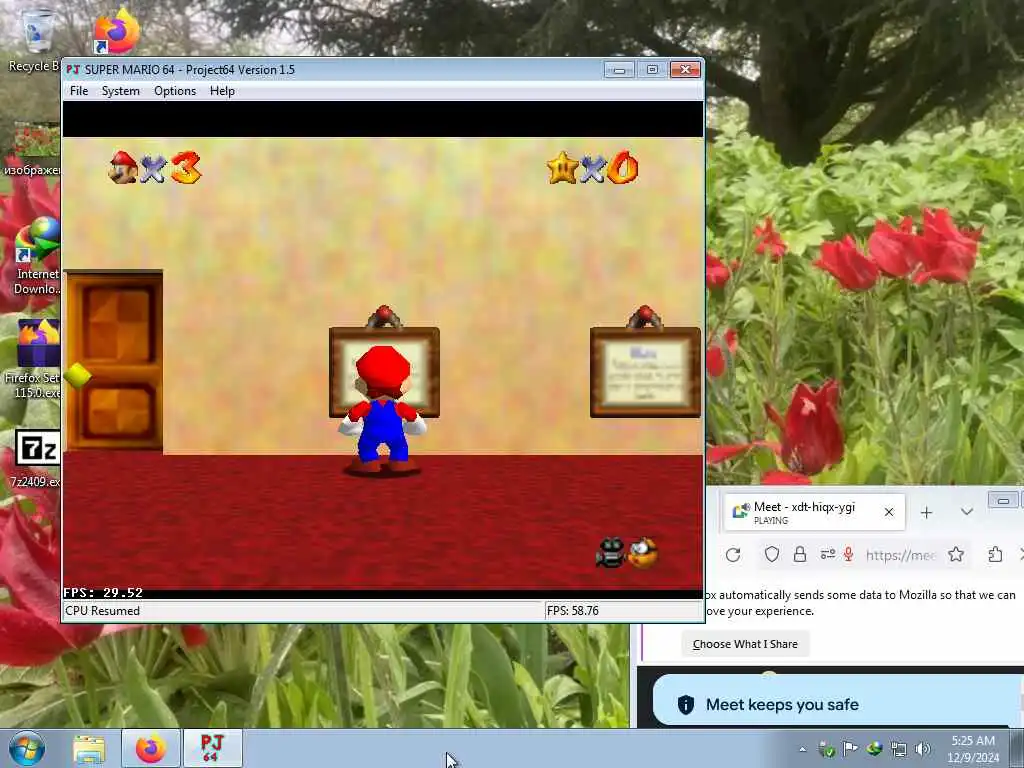Click the Show desktop strip on the taskbar
Screen dimensions: 1024x768
pos(1017,749)
